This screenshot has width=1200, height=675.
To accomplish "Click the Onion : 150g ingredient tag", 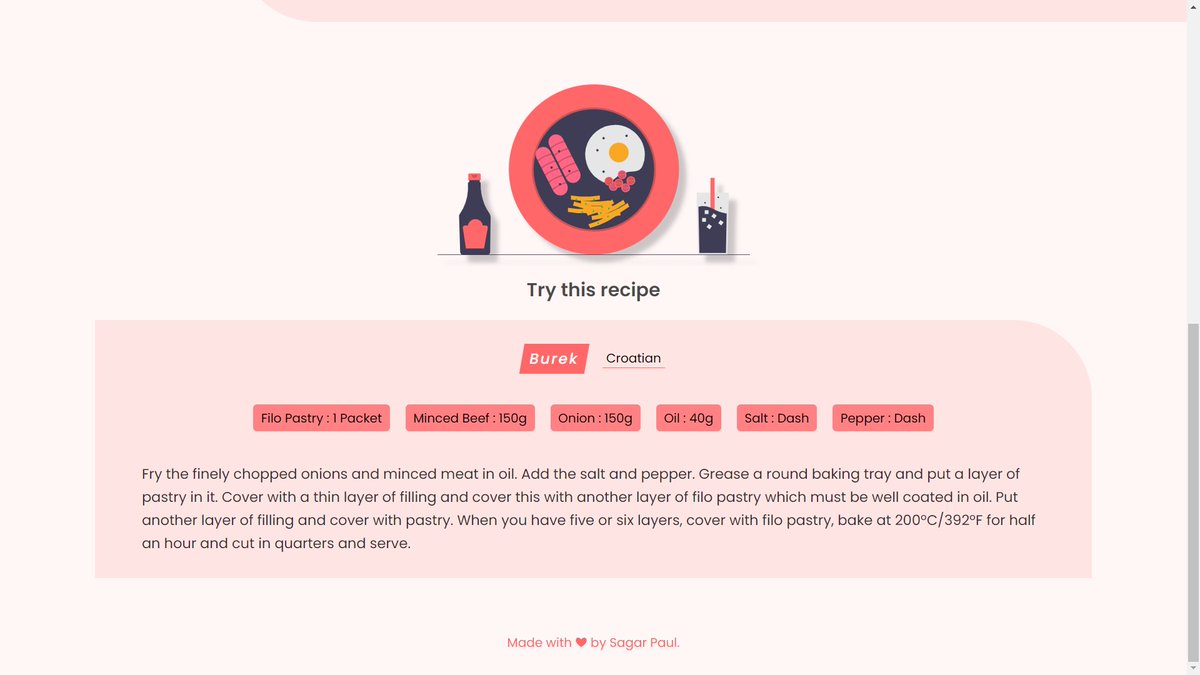I will [x=595, y=418].
